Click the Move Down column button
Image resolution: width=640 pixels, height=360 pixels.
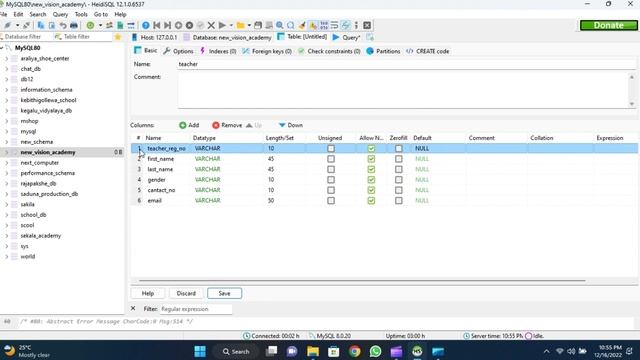click(x=291, y=125)
